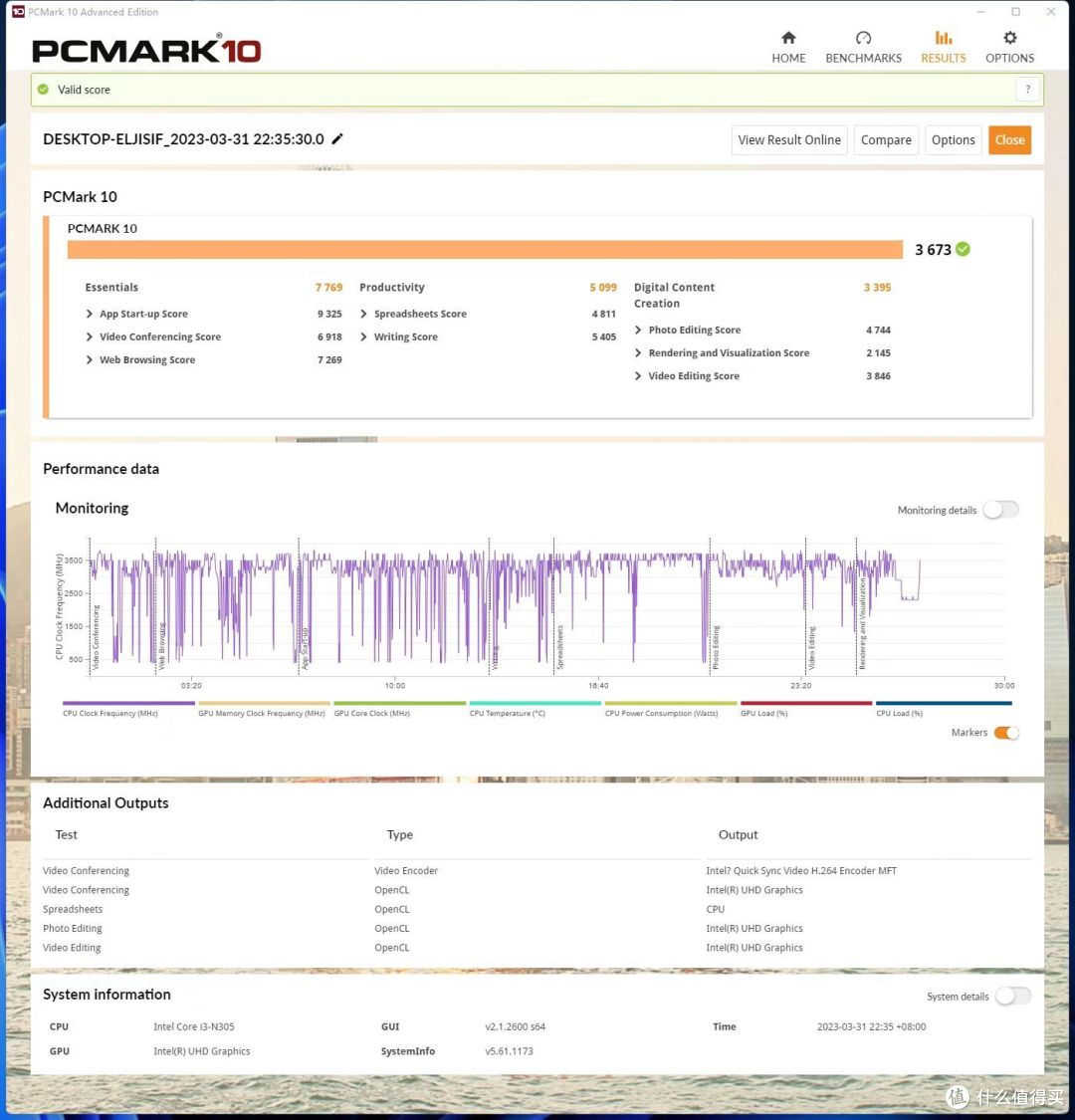Select CPU Power Consumption (Watts) legend

(671, 709)
